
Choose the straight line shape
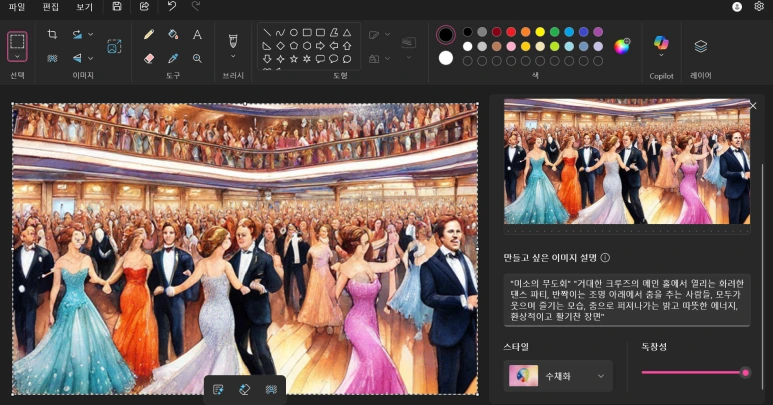267,33
